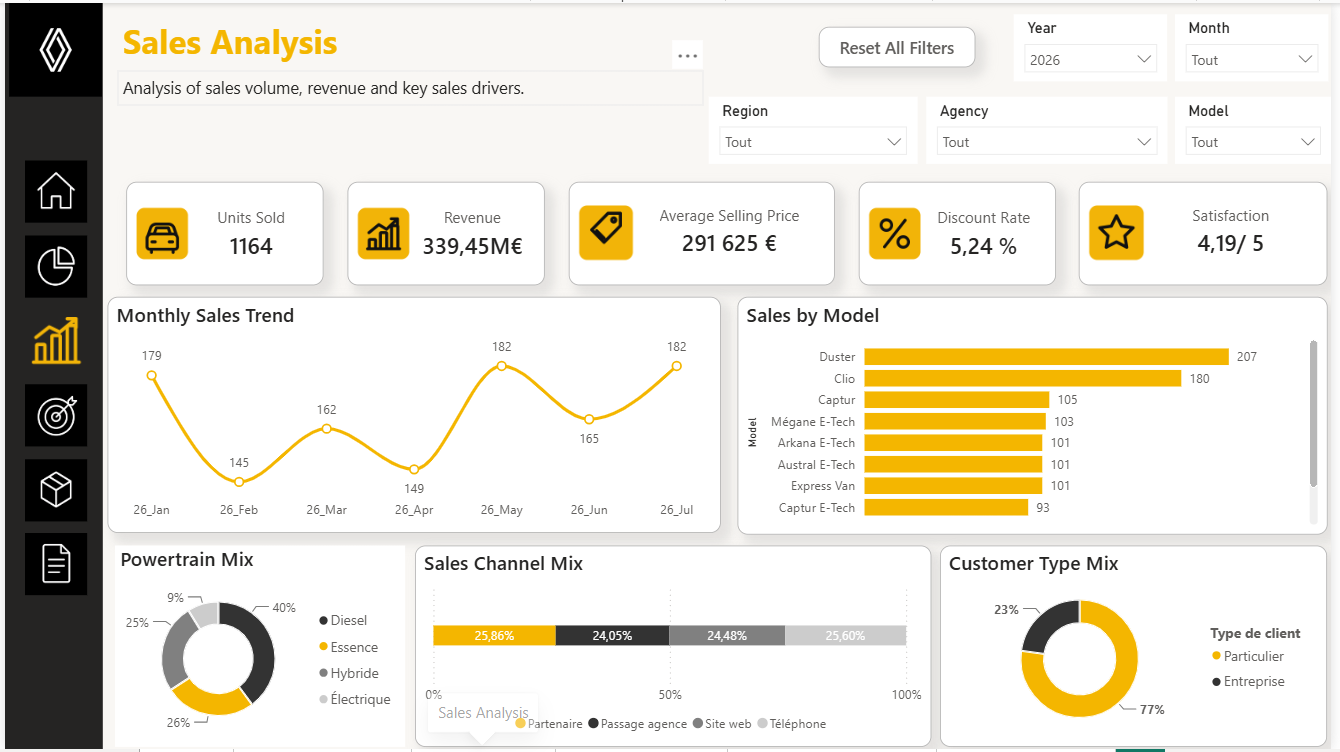Image resolution: width=1340 pixels, height=752 pixels.
Task: Click the 26_Jan data point on the trend line
Action: click(x=152, y=376)
